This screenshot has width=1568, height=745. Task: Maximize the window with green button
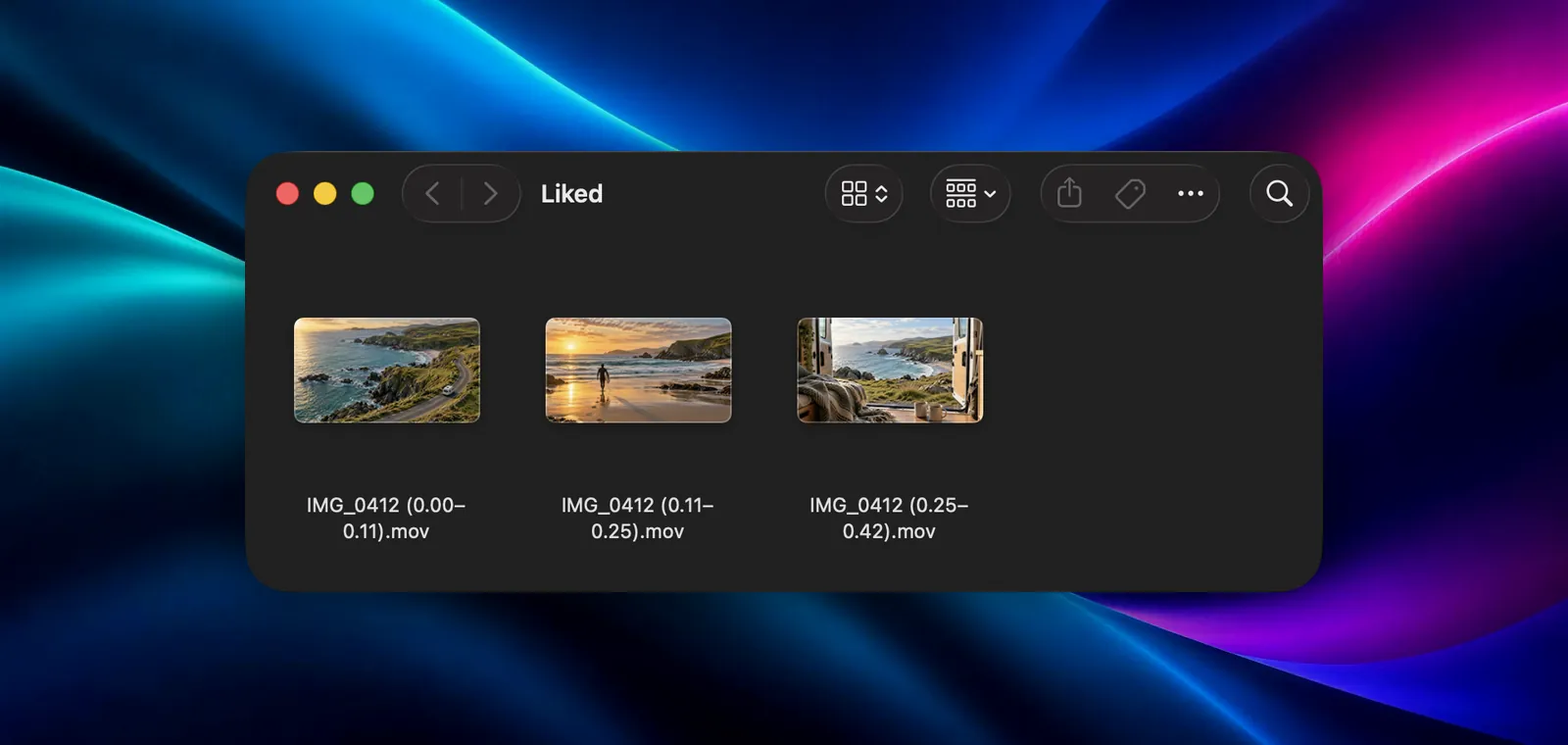coord(363,194)
